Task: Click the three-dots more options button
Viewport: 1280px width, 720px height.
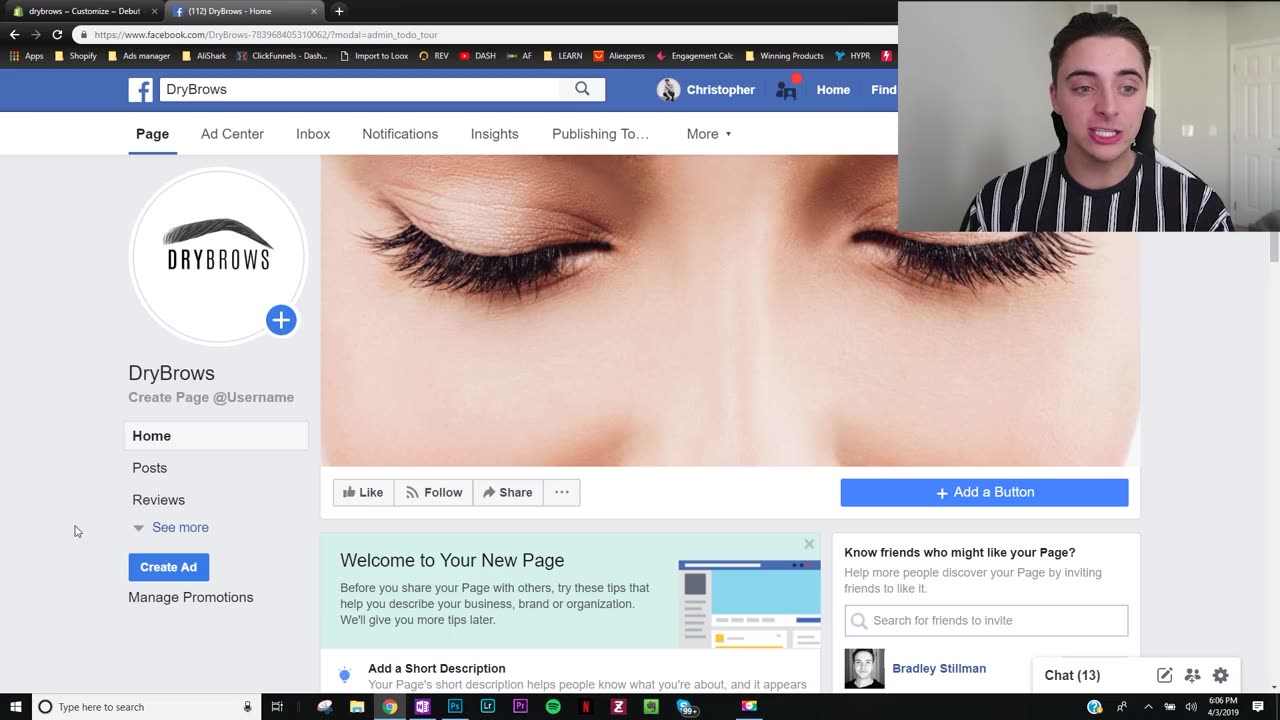Action: point(562,492)
